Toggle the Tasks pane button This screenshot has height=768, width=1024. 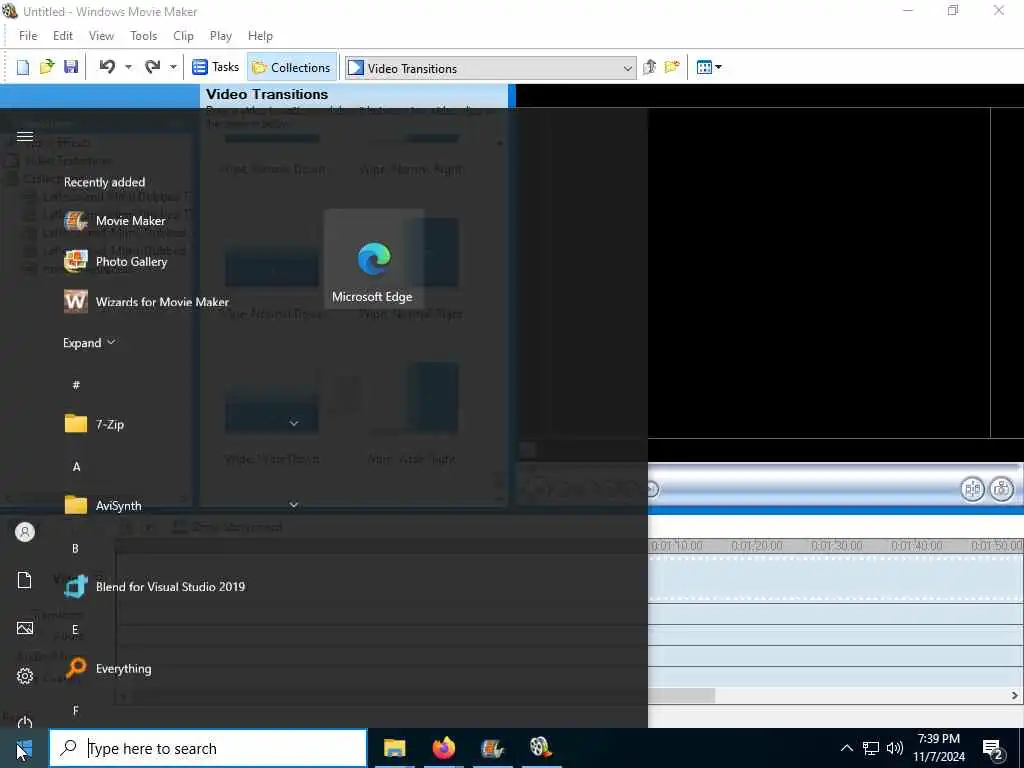point(216,67)
